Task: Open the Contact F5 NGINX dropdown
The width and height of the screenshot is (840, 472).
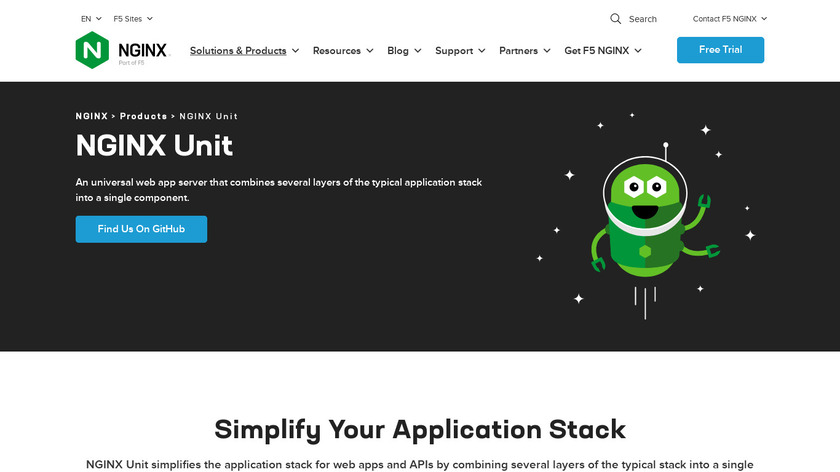Action: (x=730, y=19)
